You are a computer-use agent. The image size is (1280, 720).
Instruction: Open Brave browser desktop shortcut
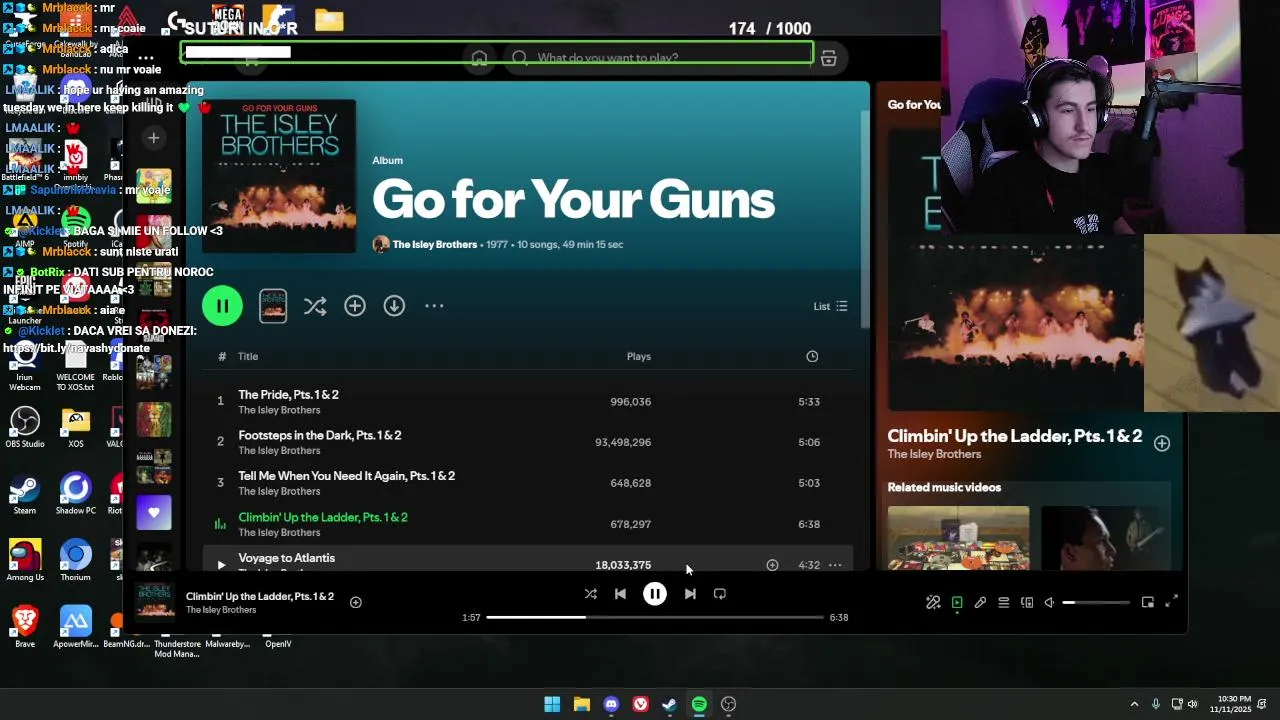[25, 627]
